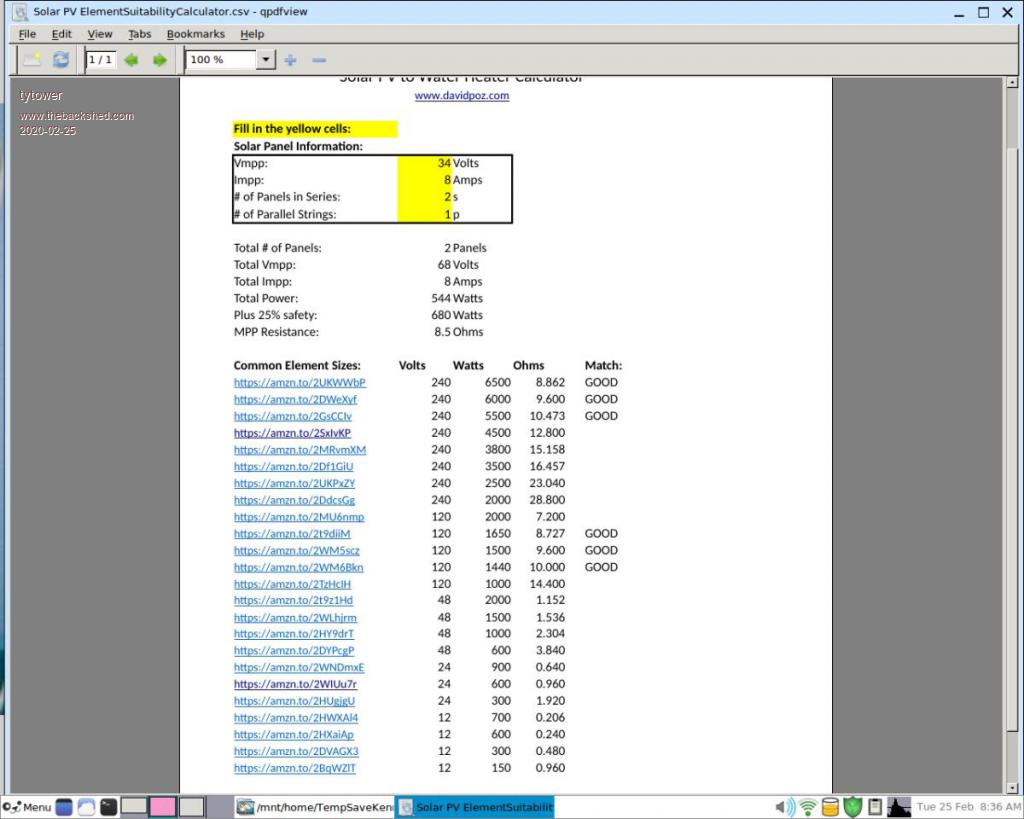The height and width of the screenshot is (819, 1024).
Task: Open the Bookmarks menu
Action: 196,34
